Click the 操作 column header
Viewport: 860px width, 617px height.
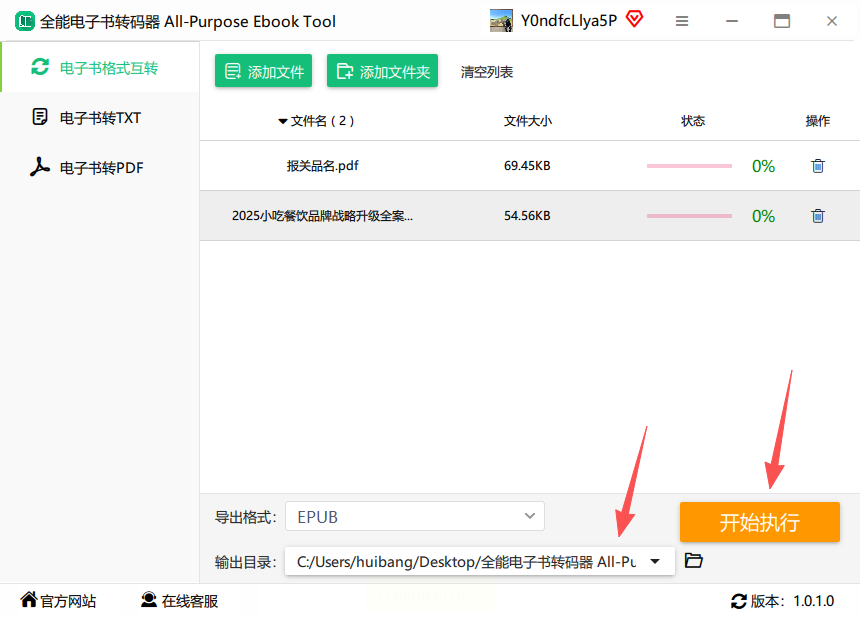[817, 121]
